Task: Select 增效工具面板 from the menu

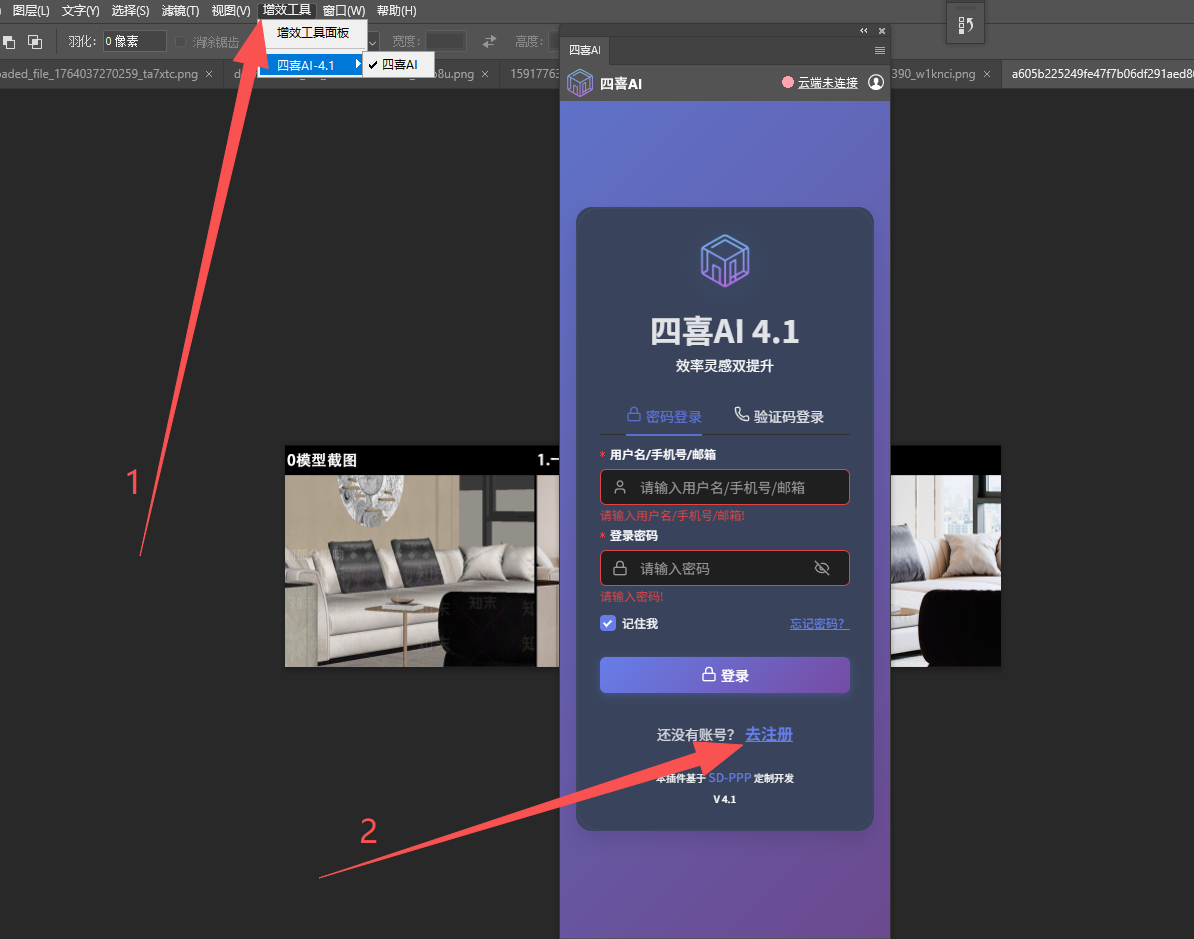Action: pyautogui.click(x=313, y=33)
